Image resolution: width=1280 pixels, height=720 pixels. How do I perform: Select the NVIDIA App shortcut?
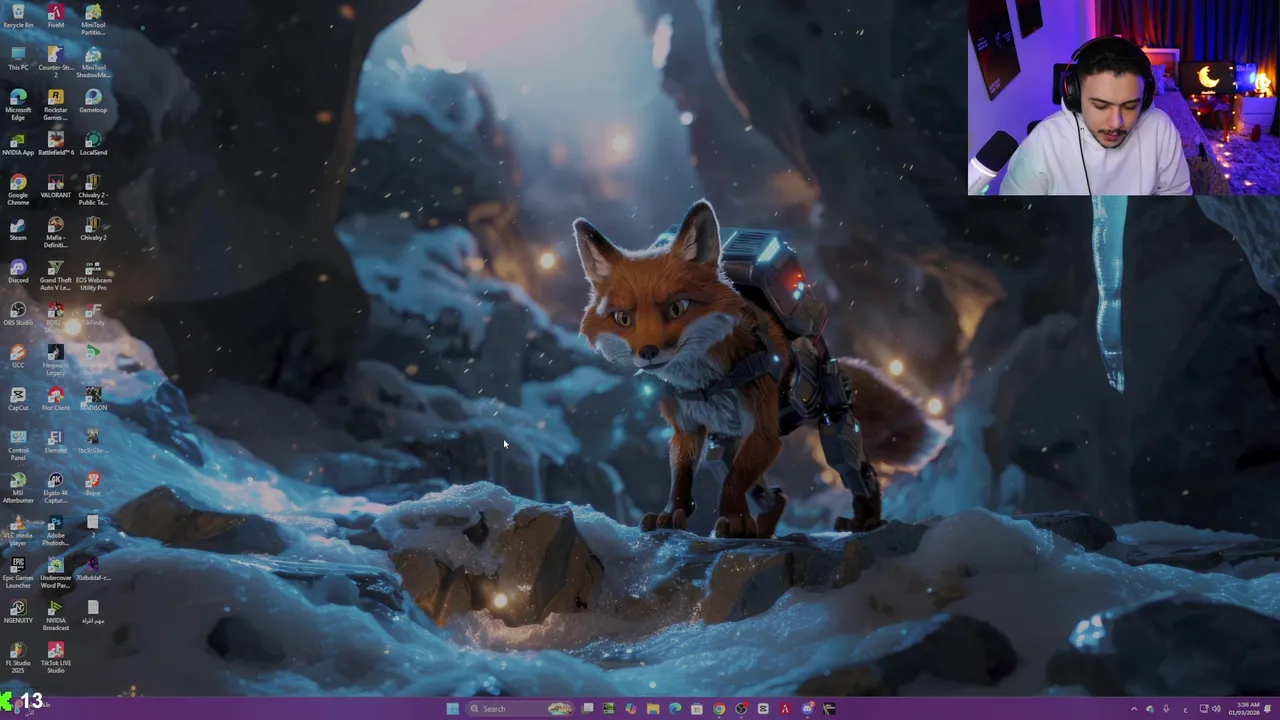[x=18, y=144]
